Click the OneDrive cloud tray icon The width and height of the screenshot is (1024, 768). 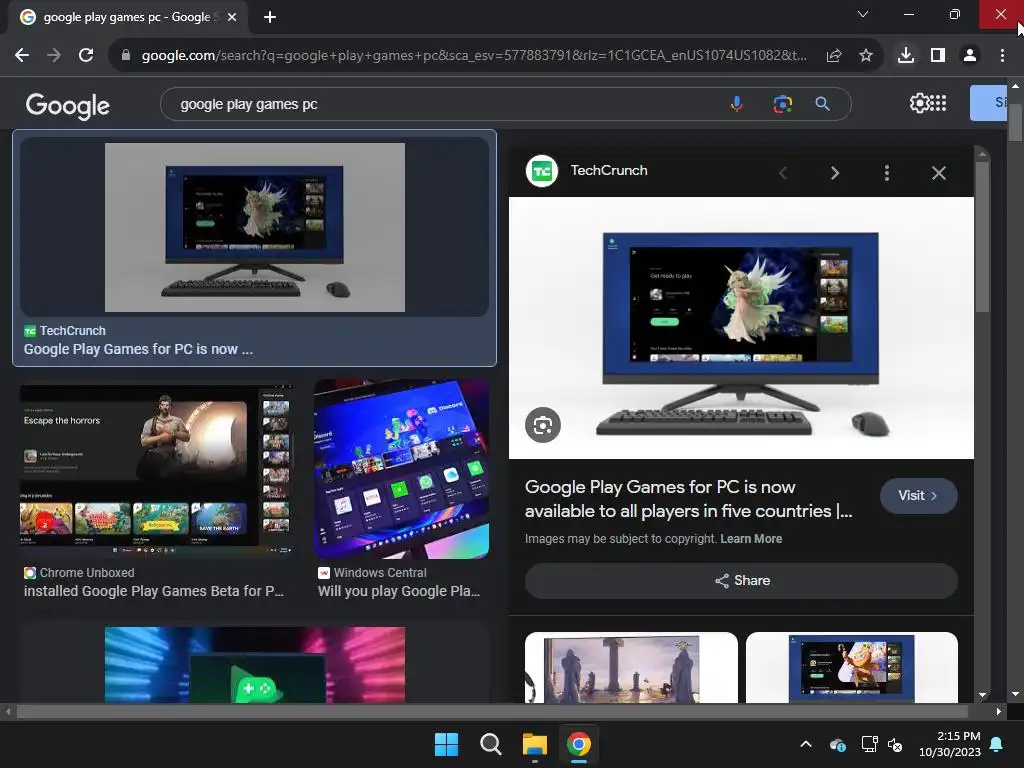click(x=838, y=744)
